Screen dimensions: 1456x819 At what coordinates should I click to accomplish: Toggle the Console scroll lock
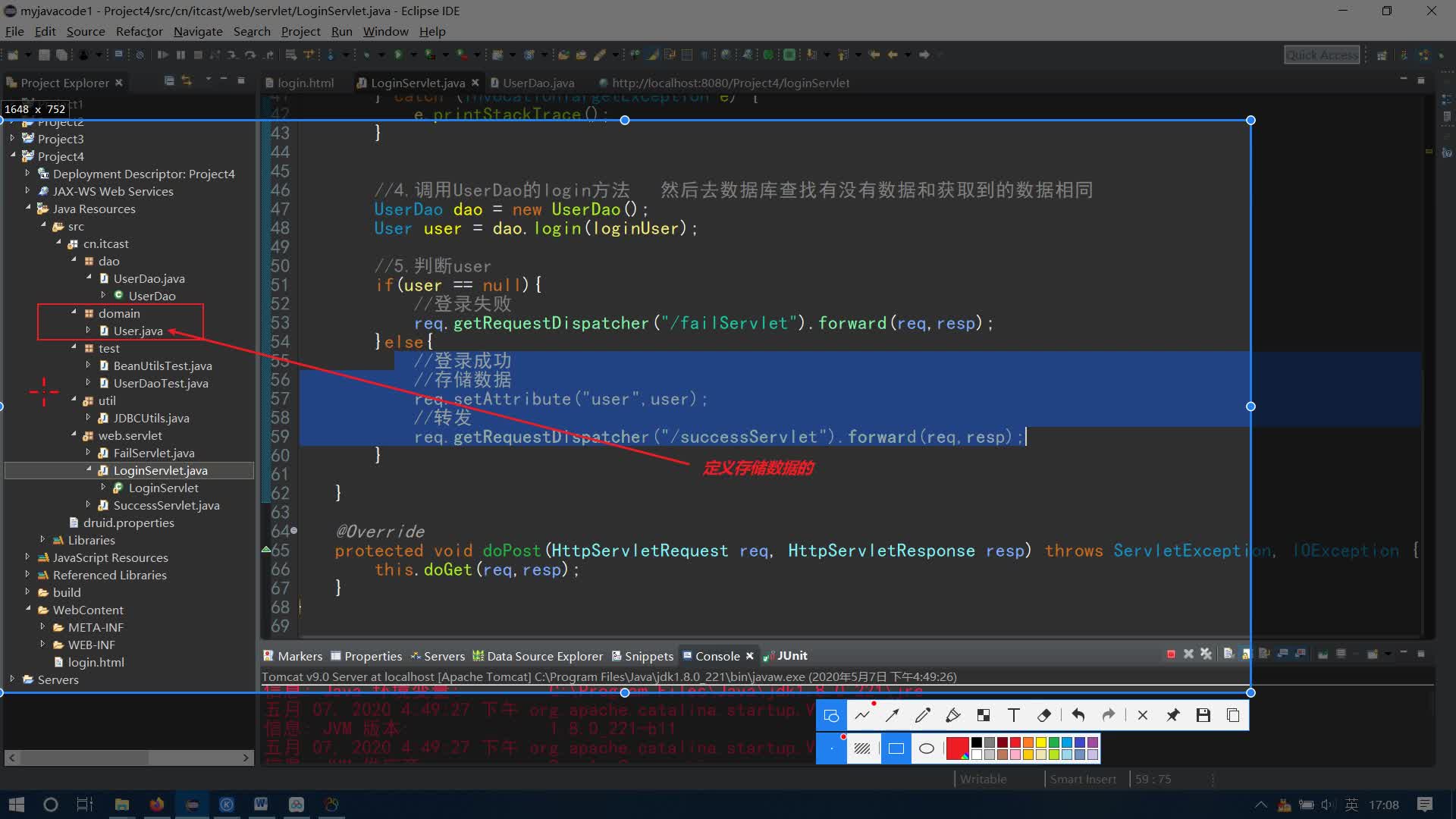point(1247,654)
